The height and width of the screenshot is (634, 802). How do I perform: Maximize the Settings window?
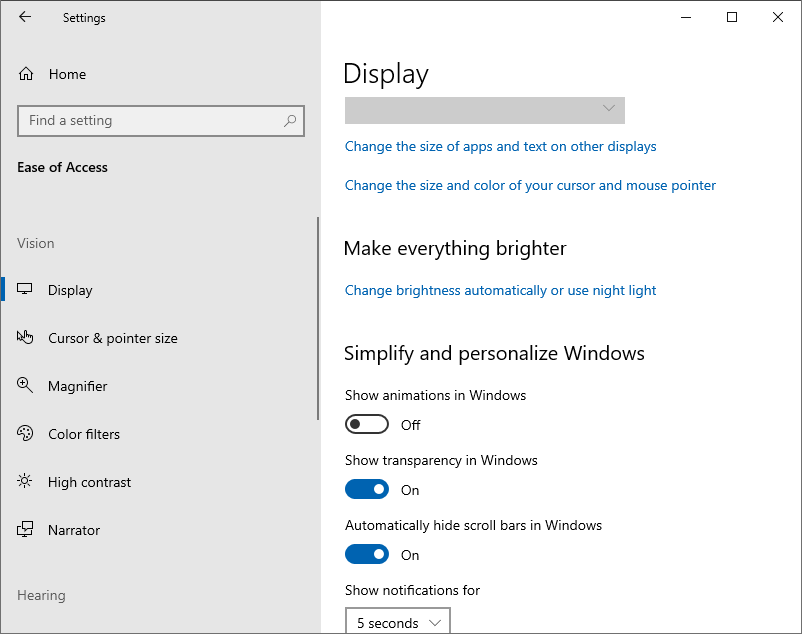[732, 17]
